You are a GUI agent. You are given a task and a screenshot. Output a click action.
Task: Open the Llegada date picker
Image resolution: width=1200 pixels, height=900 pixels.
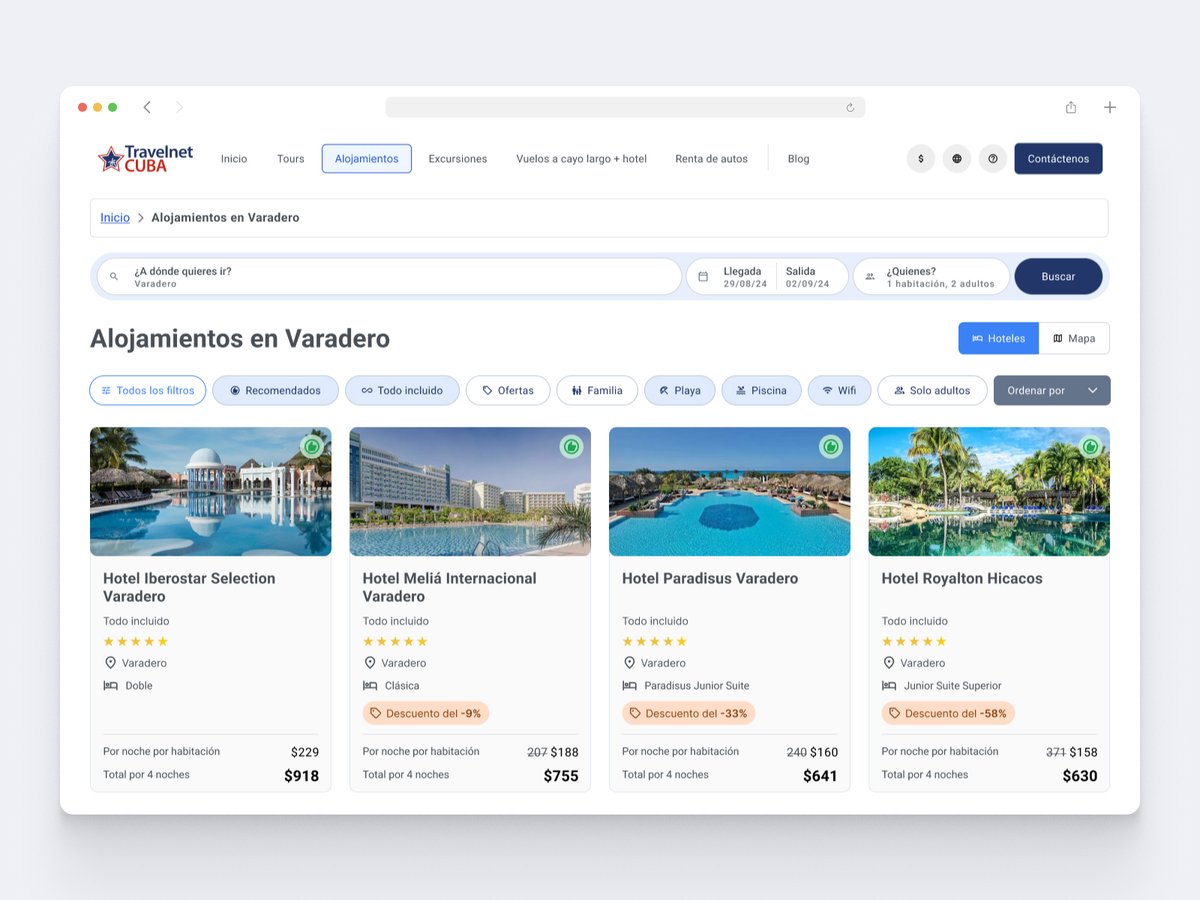(x=745, y=277)
